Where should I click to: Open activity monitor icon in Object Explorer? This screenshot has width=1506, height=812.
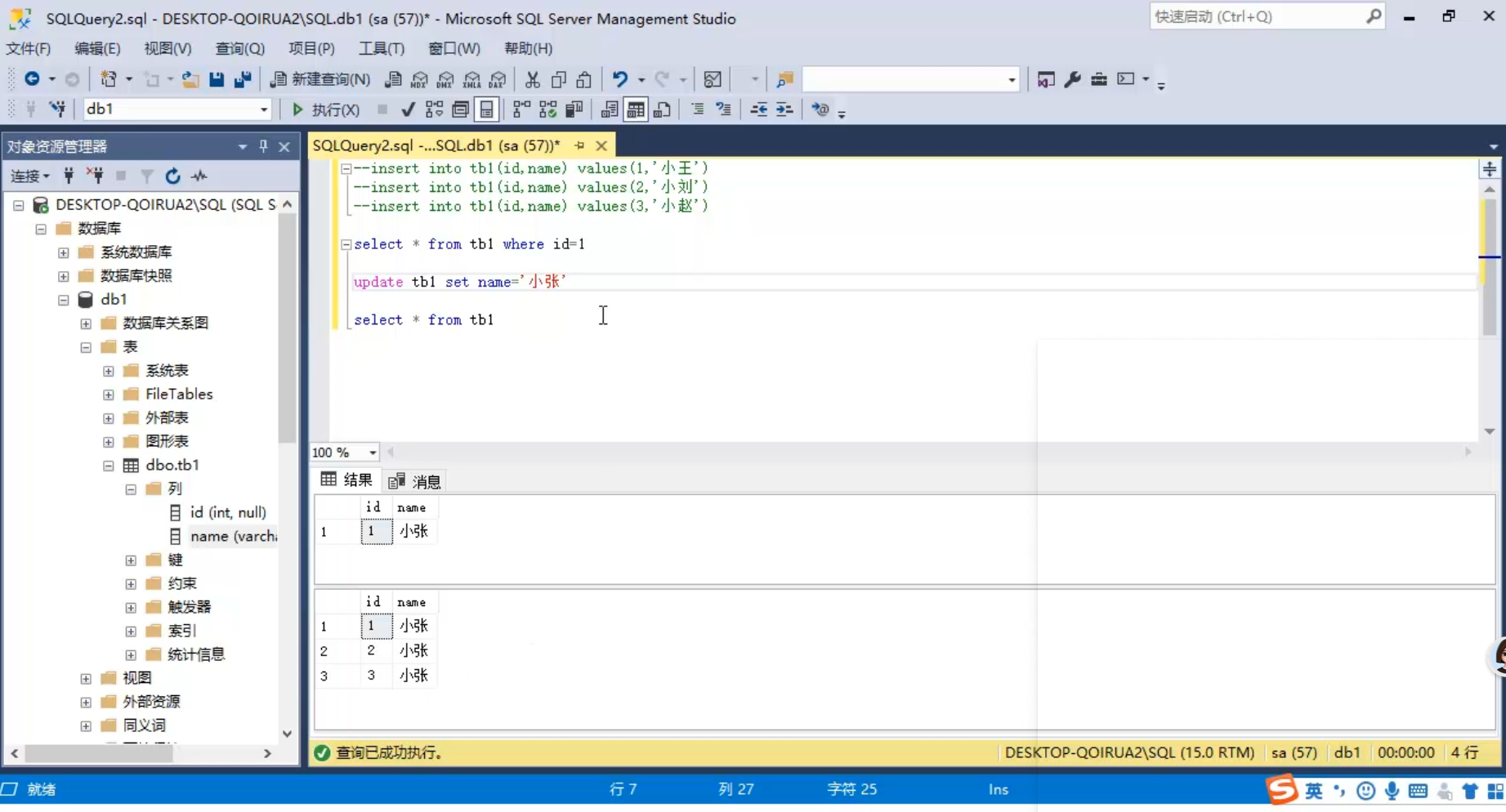coord(199,176)
